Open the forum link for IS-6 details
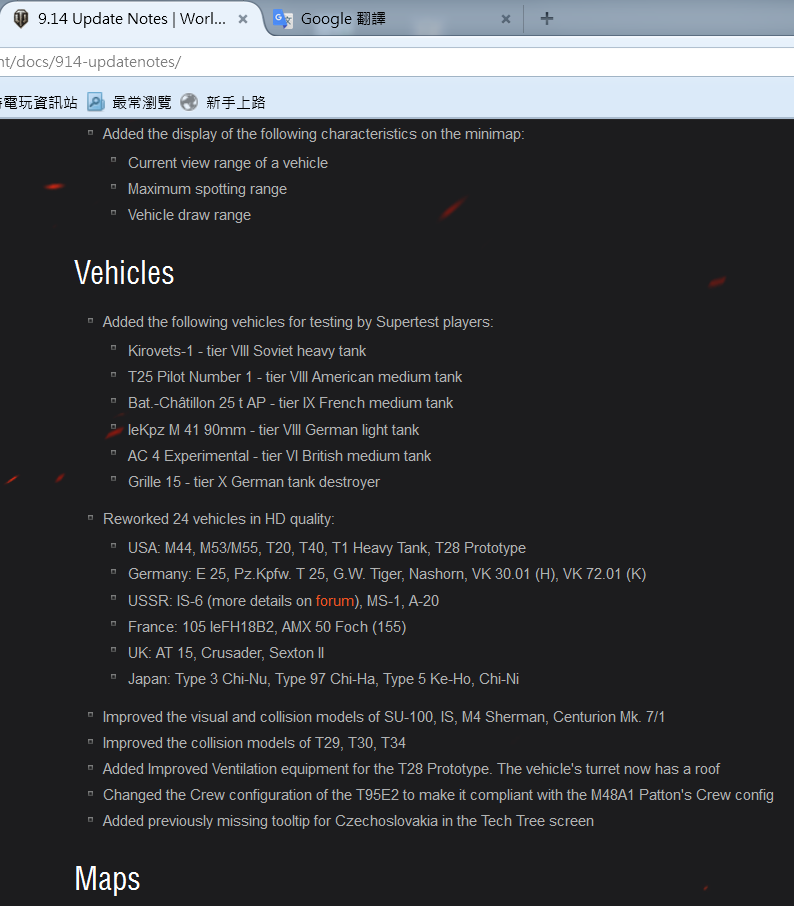The image size is (794, 906). click(x=335, y=601)
